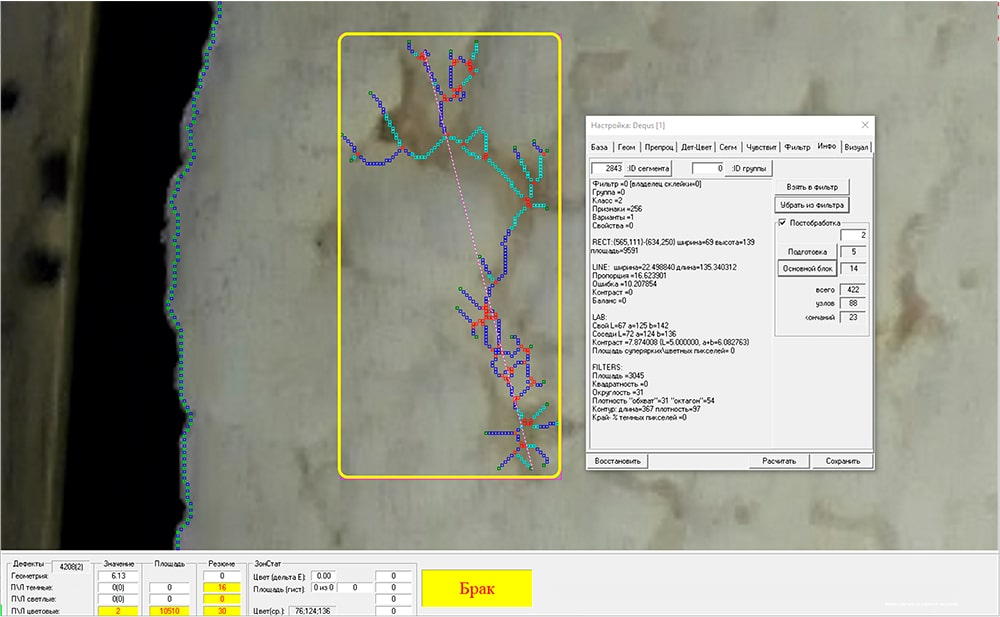
Task: Show the Визуал tab
Action: click(856, 147)
